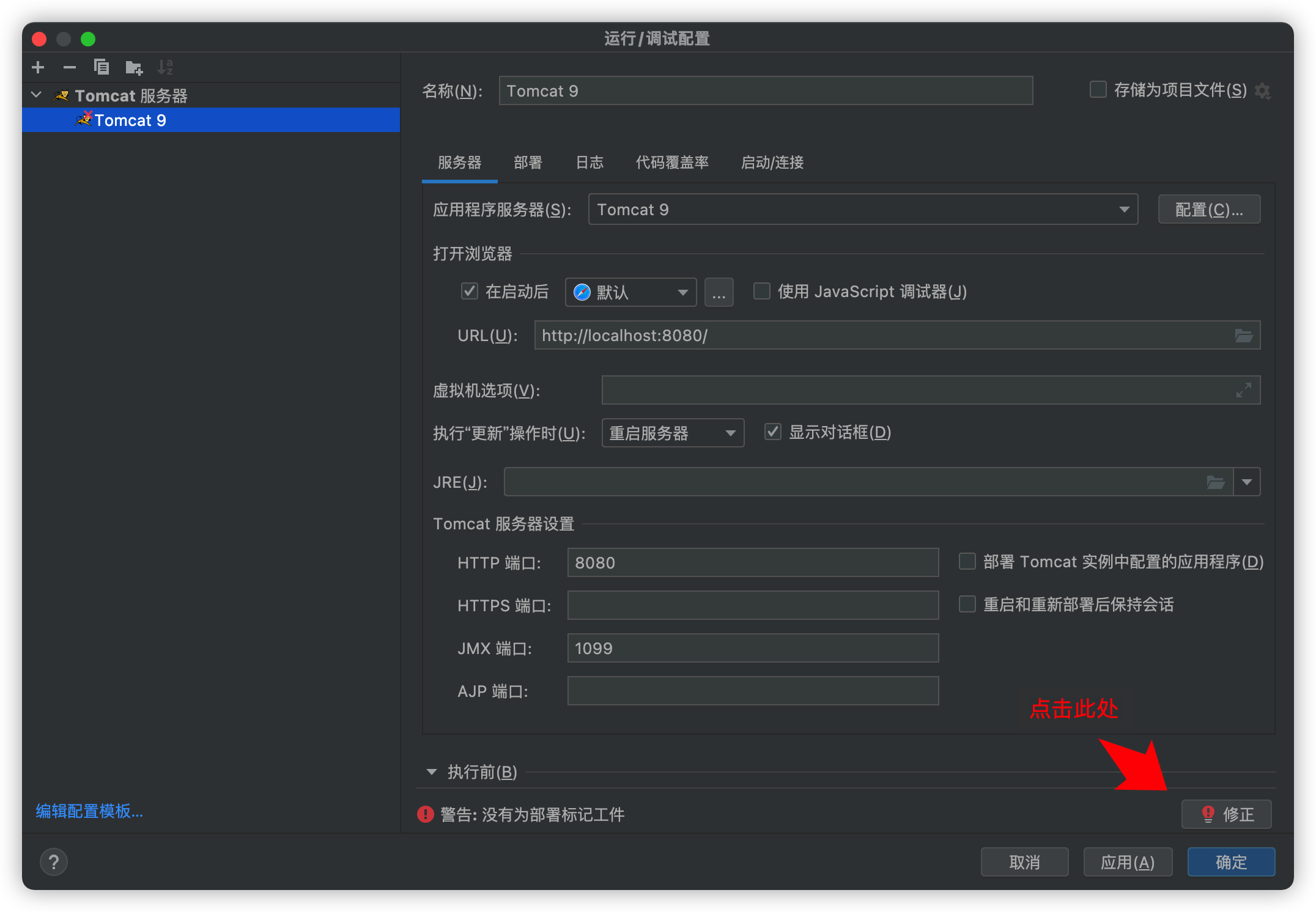Browse JRE path with the folder icon

(1216, 482)
